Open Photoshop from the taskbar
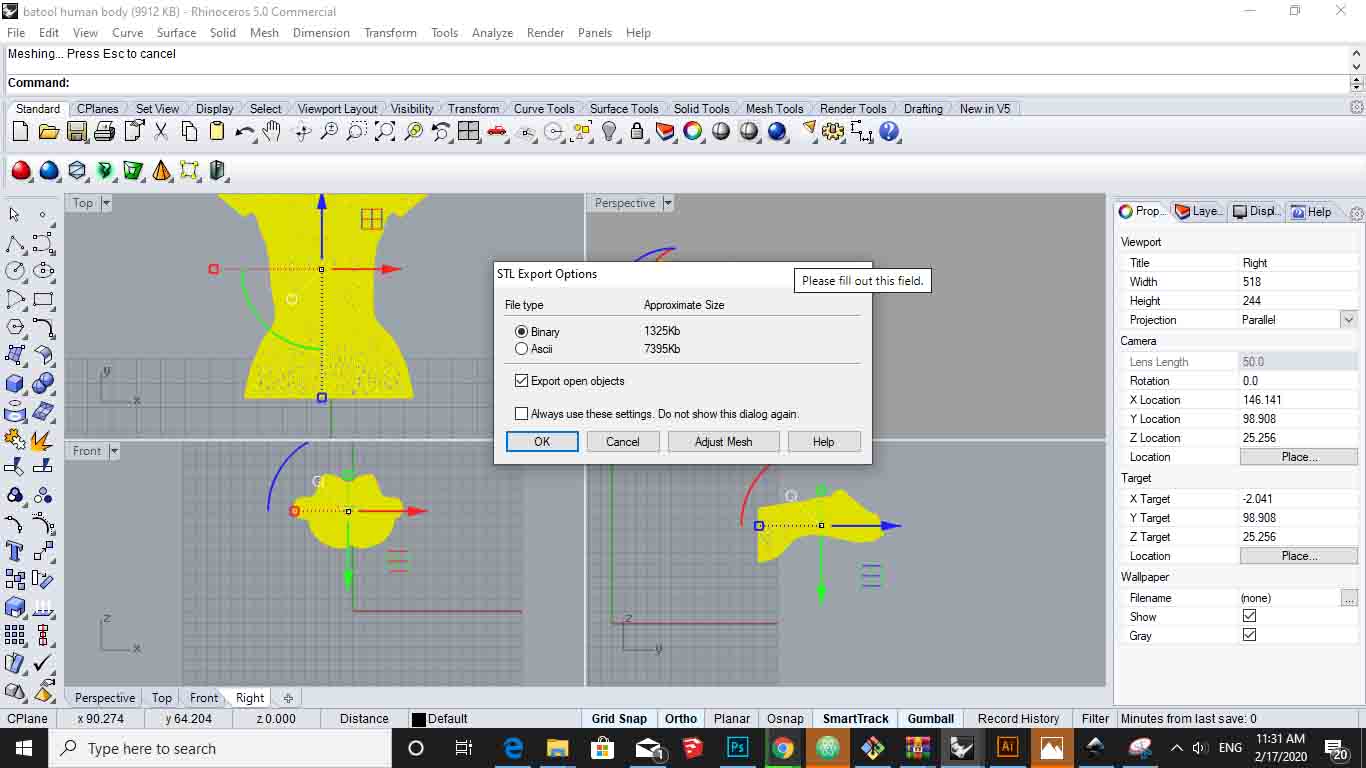 (x=738, y=748)
